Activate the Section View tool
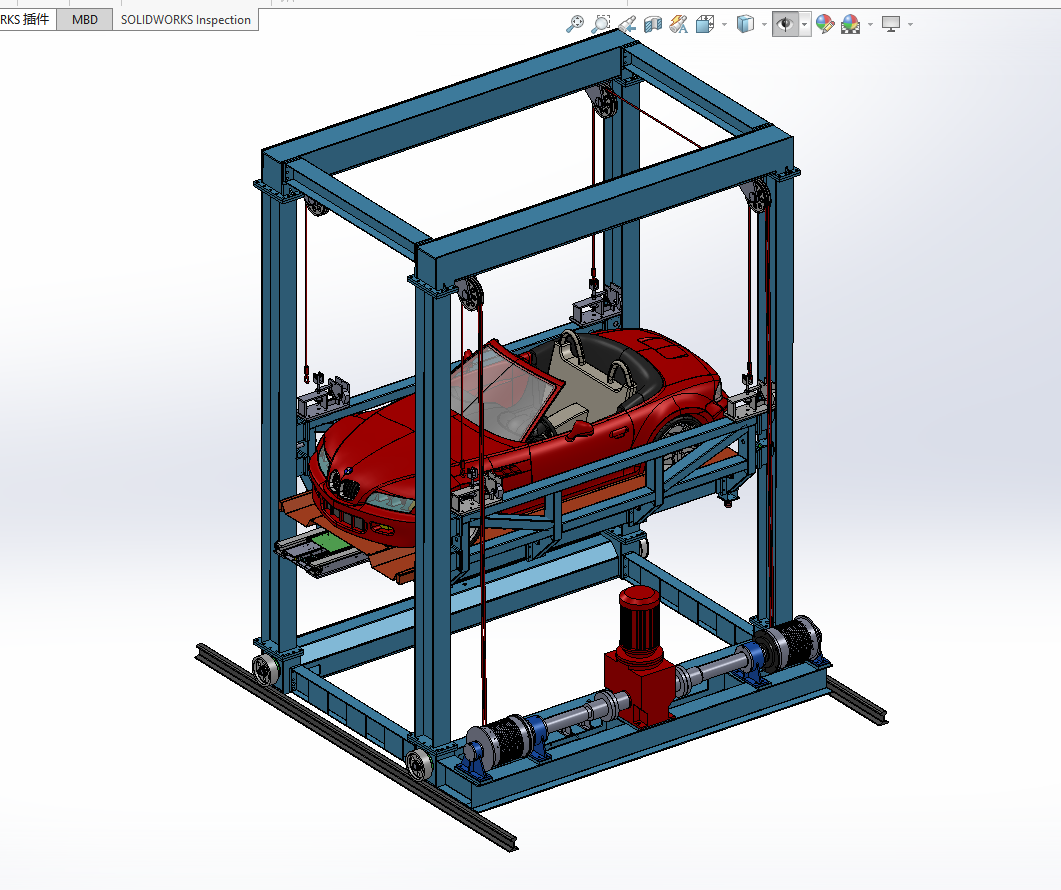The image size is (1061, 890). click(653, 24)
